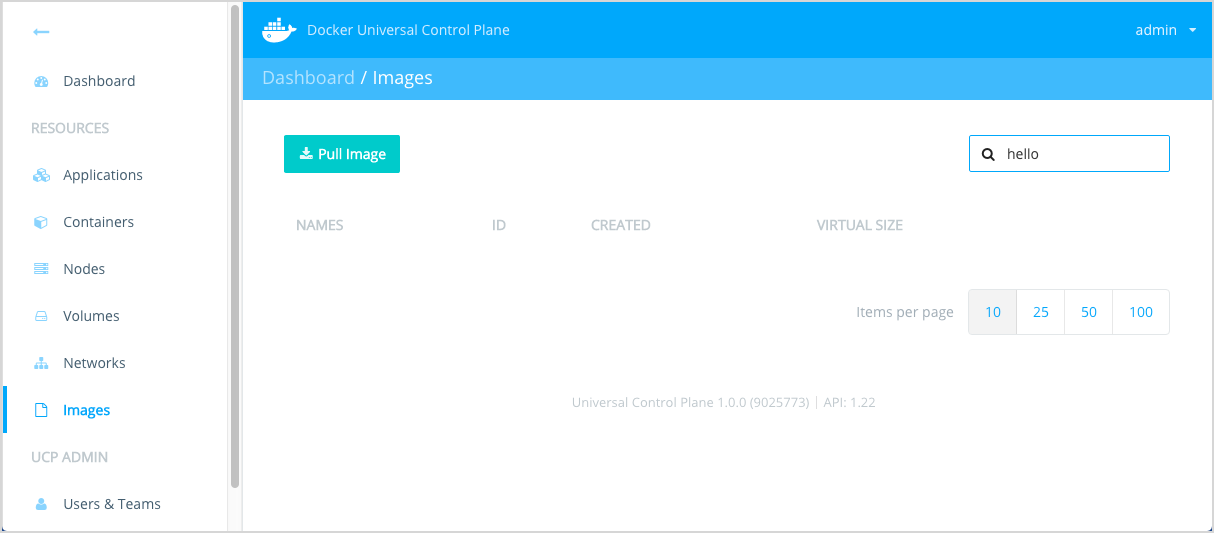Click the Images file icon

pos(41,410)
